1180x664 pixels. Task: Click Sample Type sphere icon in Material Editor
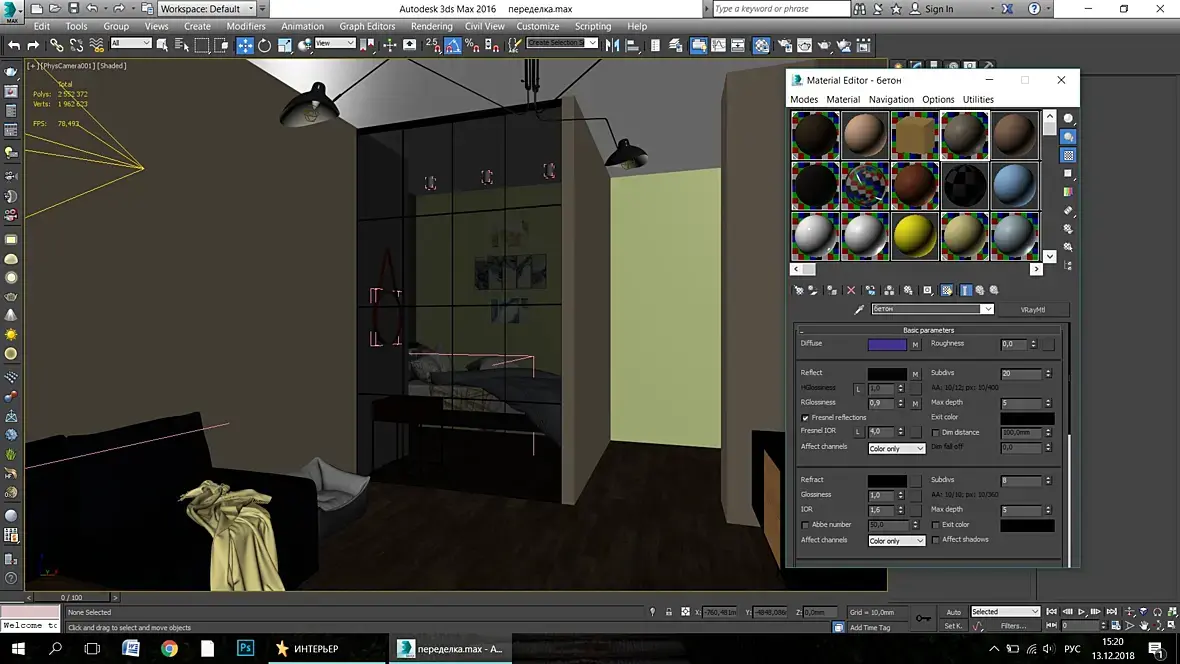click(x=1068, y=118)
